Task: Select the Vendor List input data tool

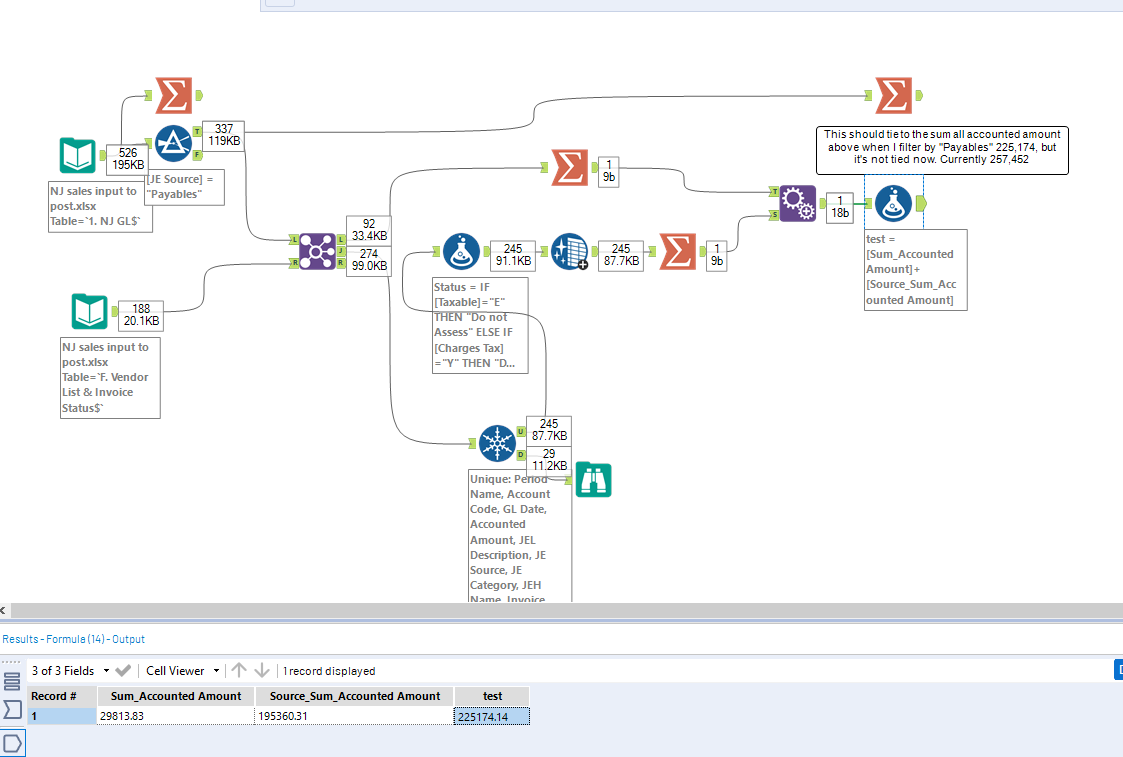Action: pyautogui.click(x=90, y=312)
